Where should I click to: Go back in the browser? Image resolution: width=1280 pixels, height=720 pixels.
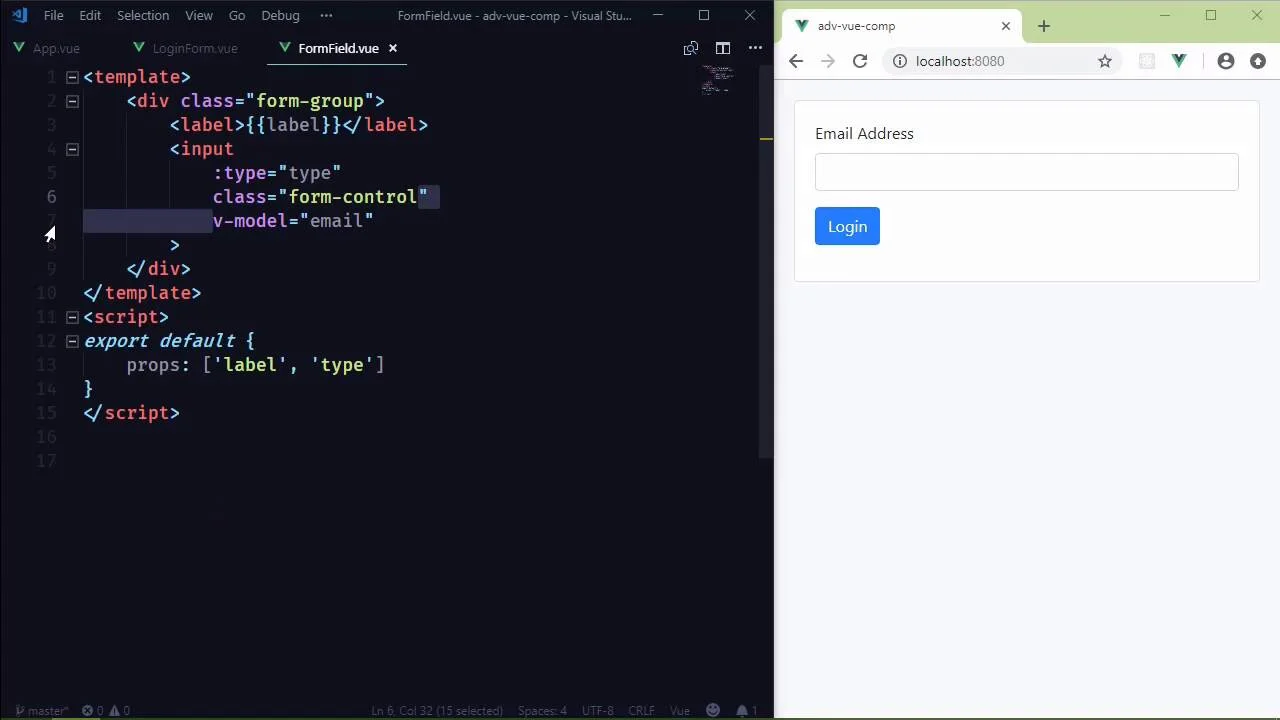pos(796,61)
